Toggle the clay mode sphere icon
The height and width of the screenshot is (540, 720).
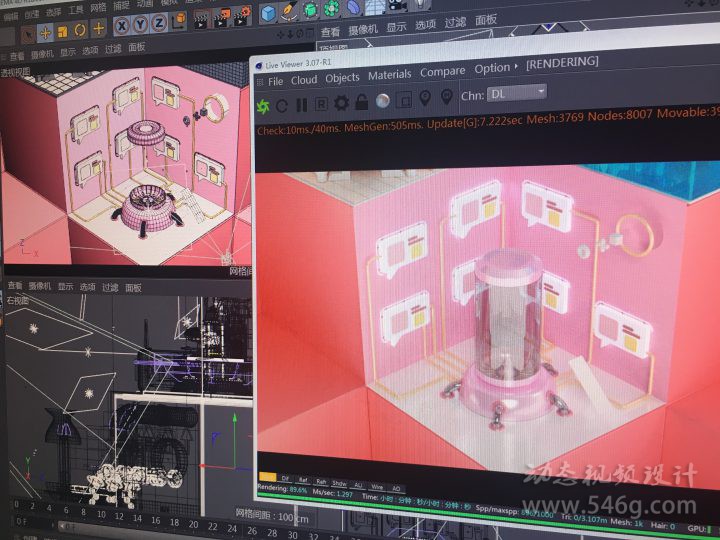(x=382, y=101)
